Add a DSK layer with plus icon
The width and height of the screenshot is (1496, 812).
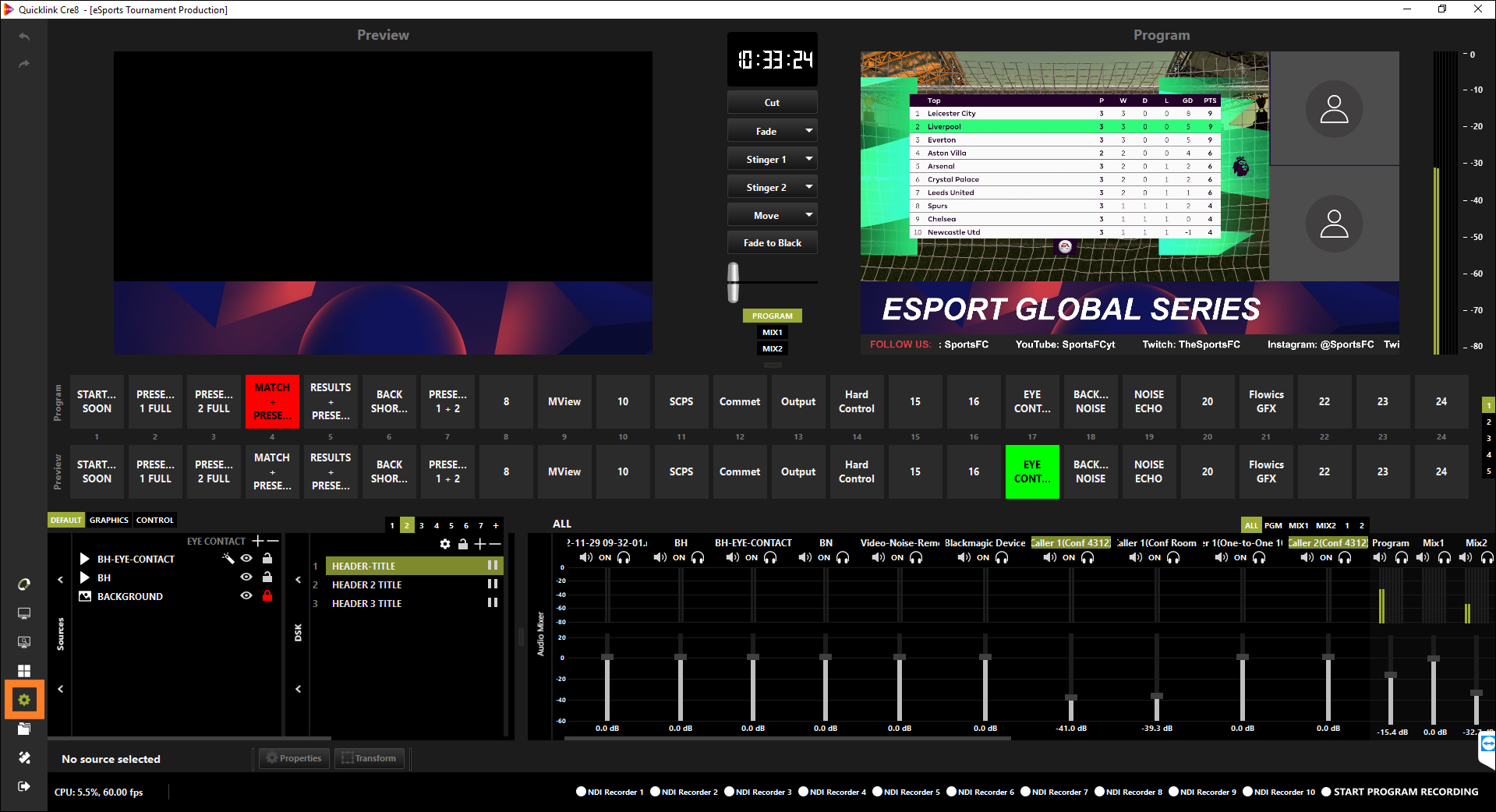(479, 544)
